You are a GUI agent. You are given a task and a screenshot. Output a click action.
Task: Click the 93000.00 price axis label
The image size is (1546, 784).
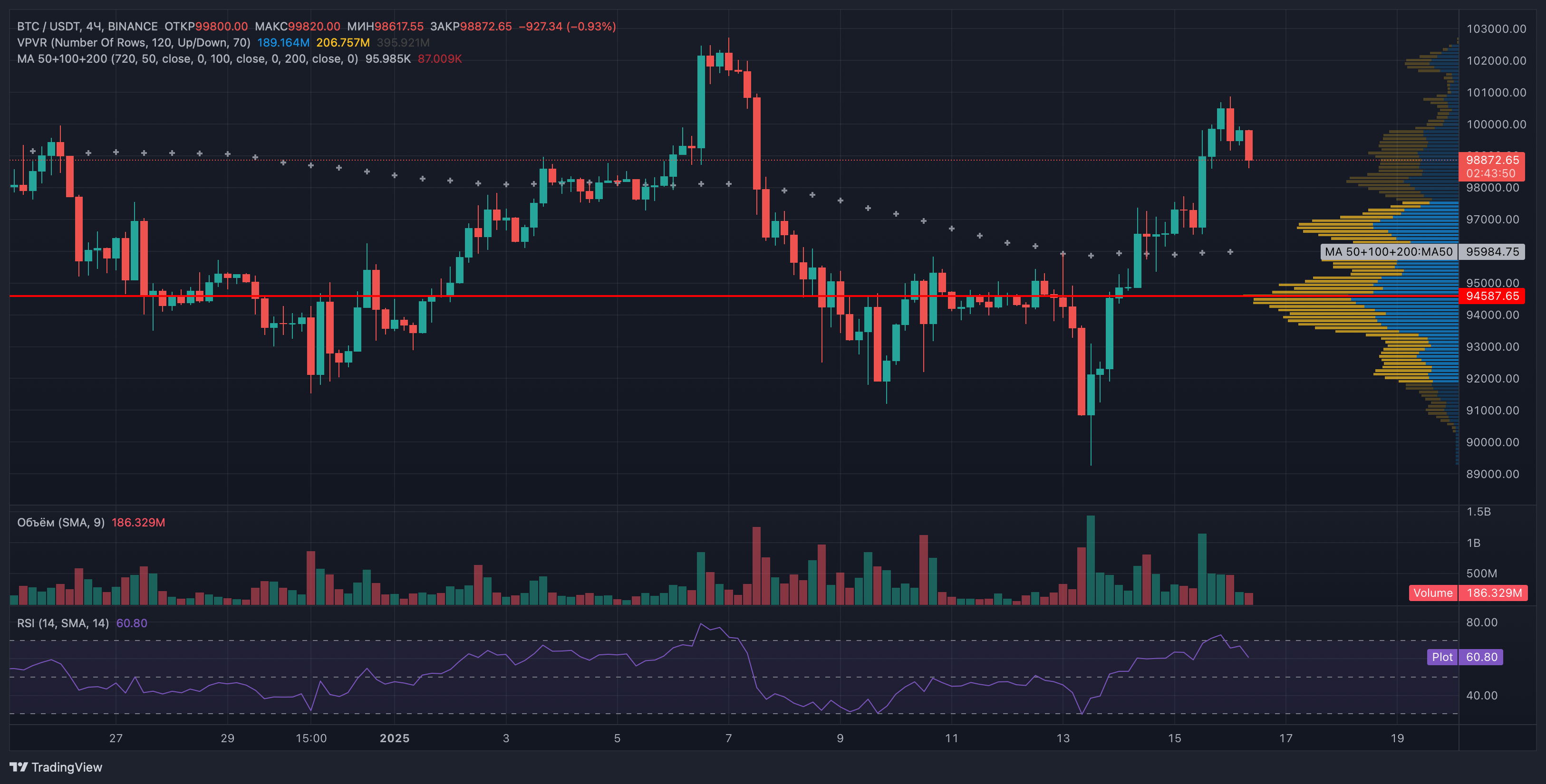1493,347
